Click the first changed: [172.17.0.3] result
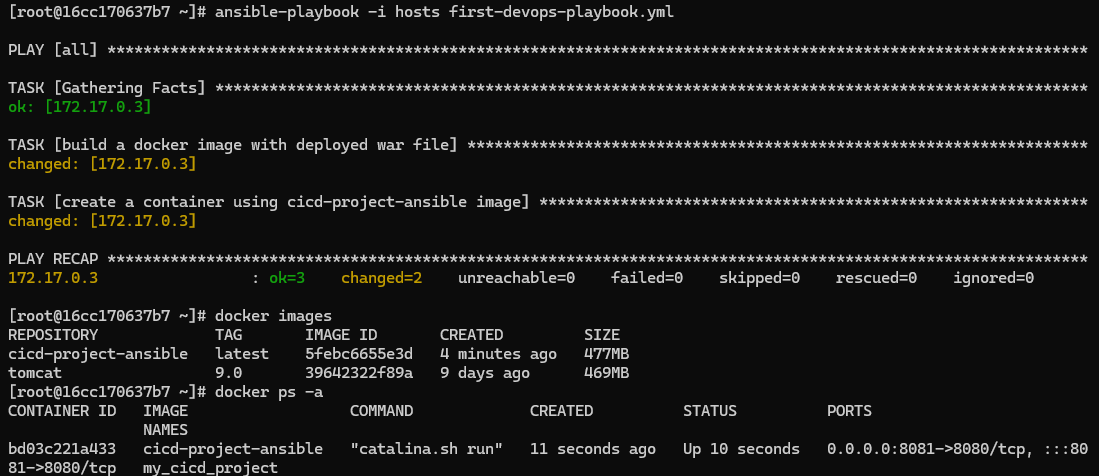1099x476 pixels. [x=101, y=163]
